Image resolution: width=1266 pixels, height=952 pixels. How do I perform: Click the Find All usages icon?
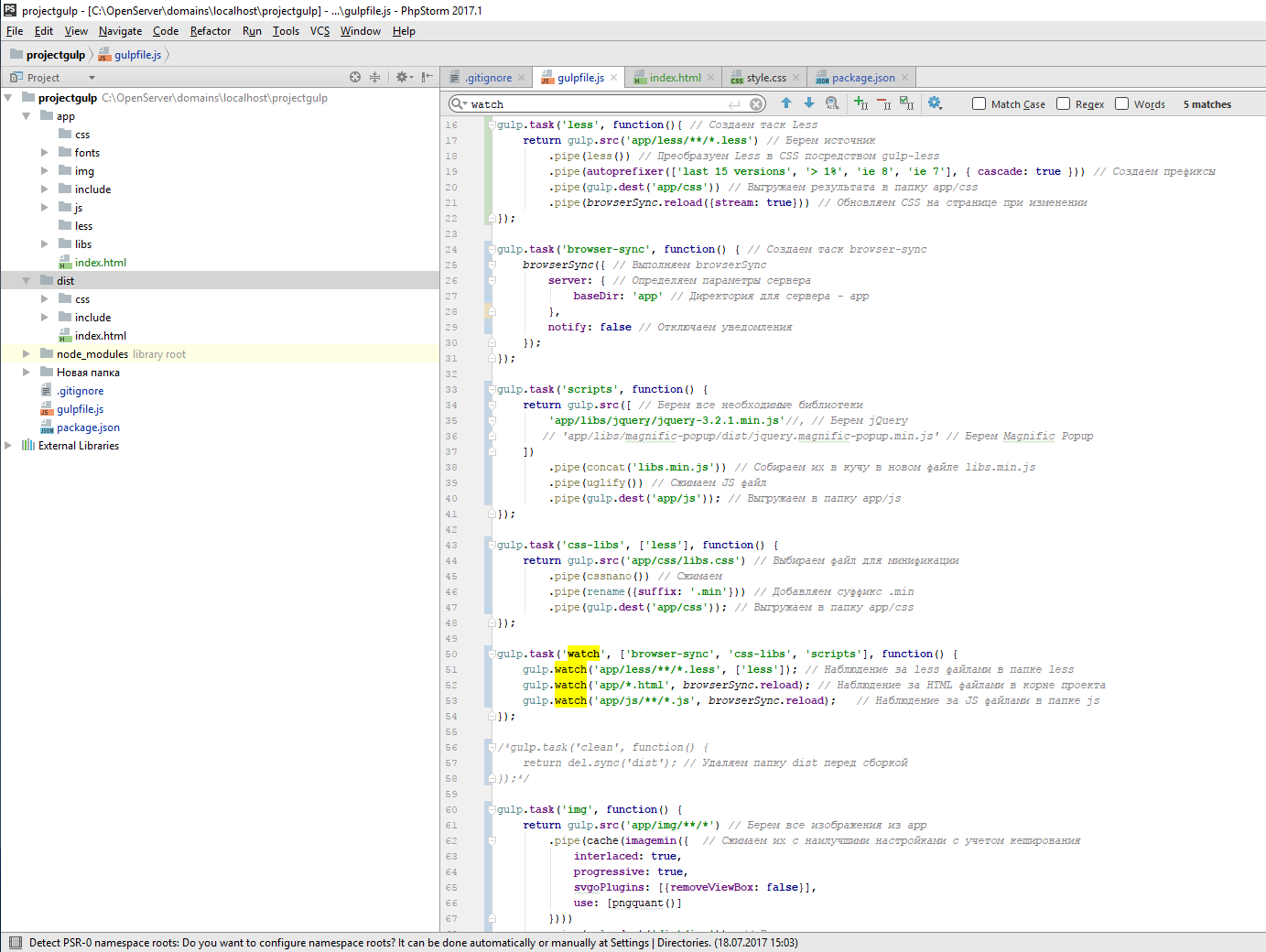[832, 103]
